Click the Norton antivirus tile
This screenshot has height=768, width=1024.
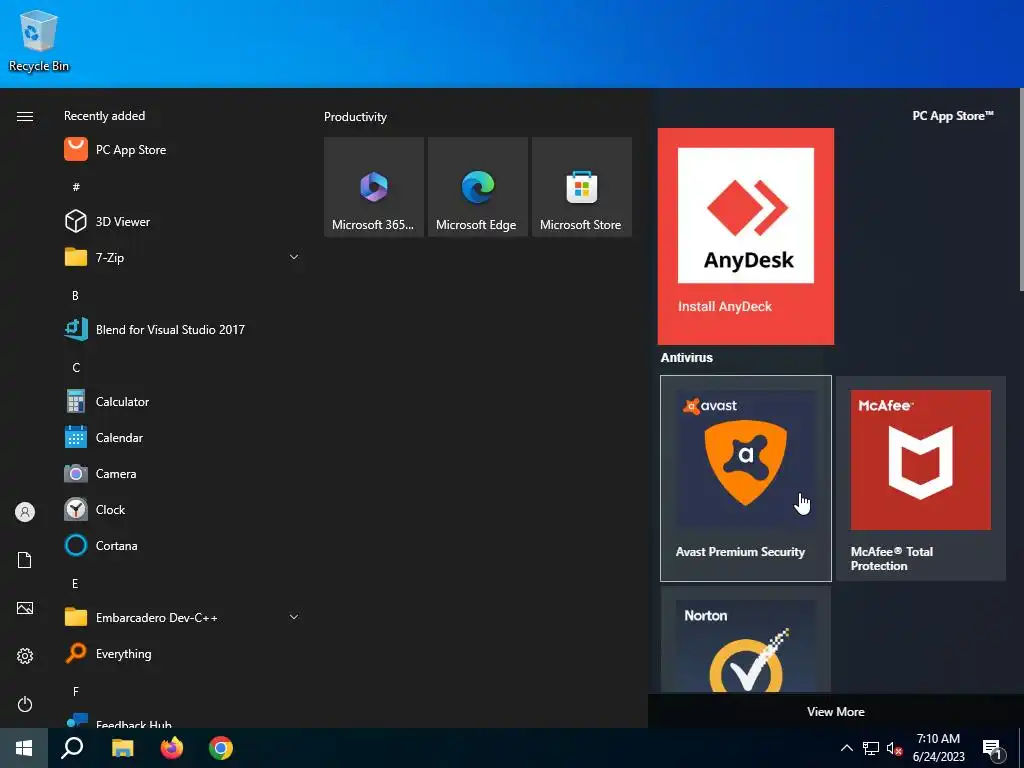(x=746, y=640)
